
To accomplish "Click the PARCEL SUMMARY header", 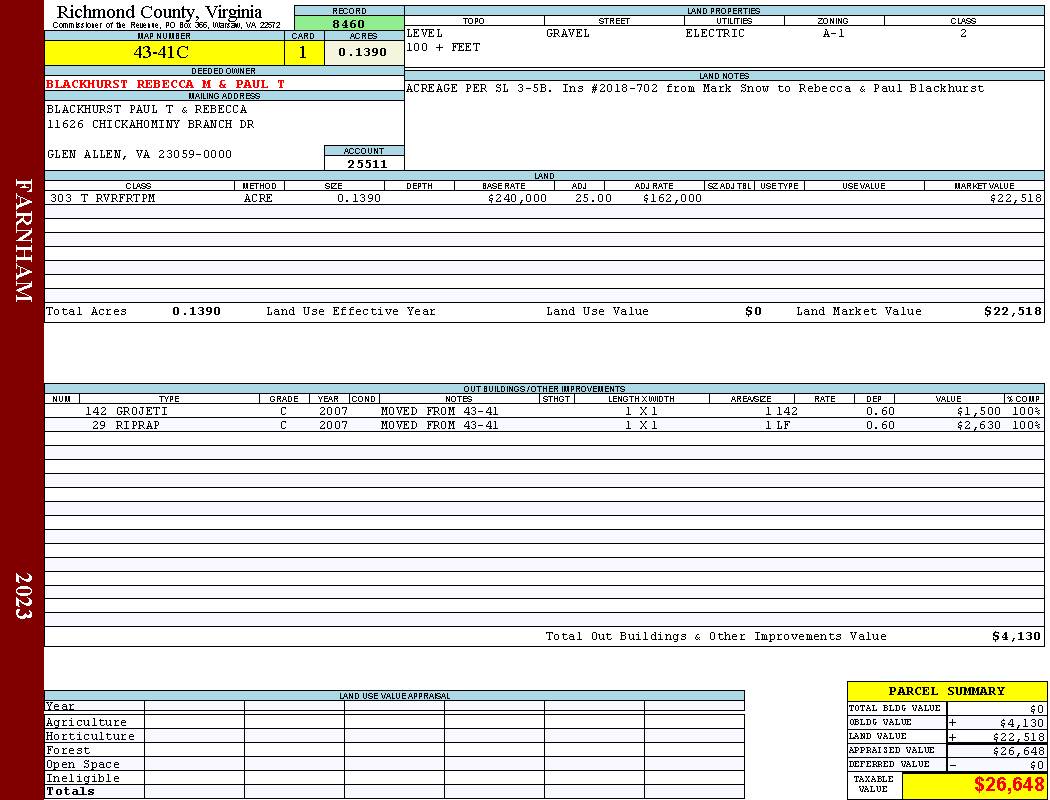I will 947,691.
